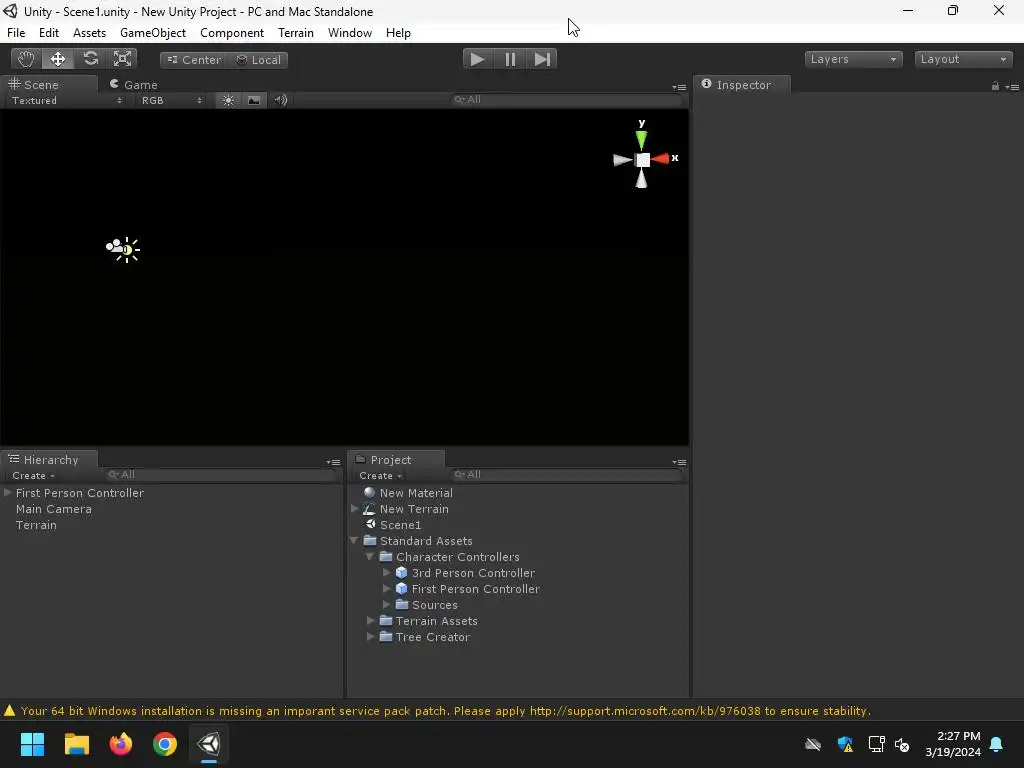Select the Hierarchy tab
The image size is (1024, 768).
pyautogui.click(x=50, y=459)
